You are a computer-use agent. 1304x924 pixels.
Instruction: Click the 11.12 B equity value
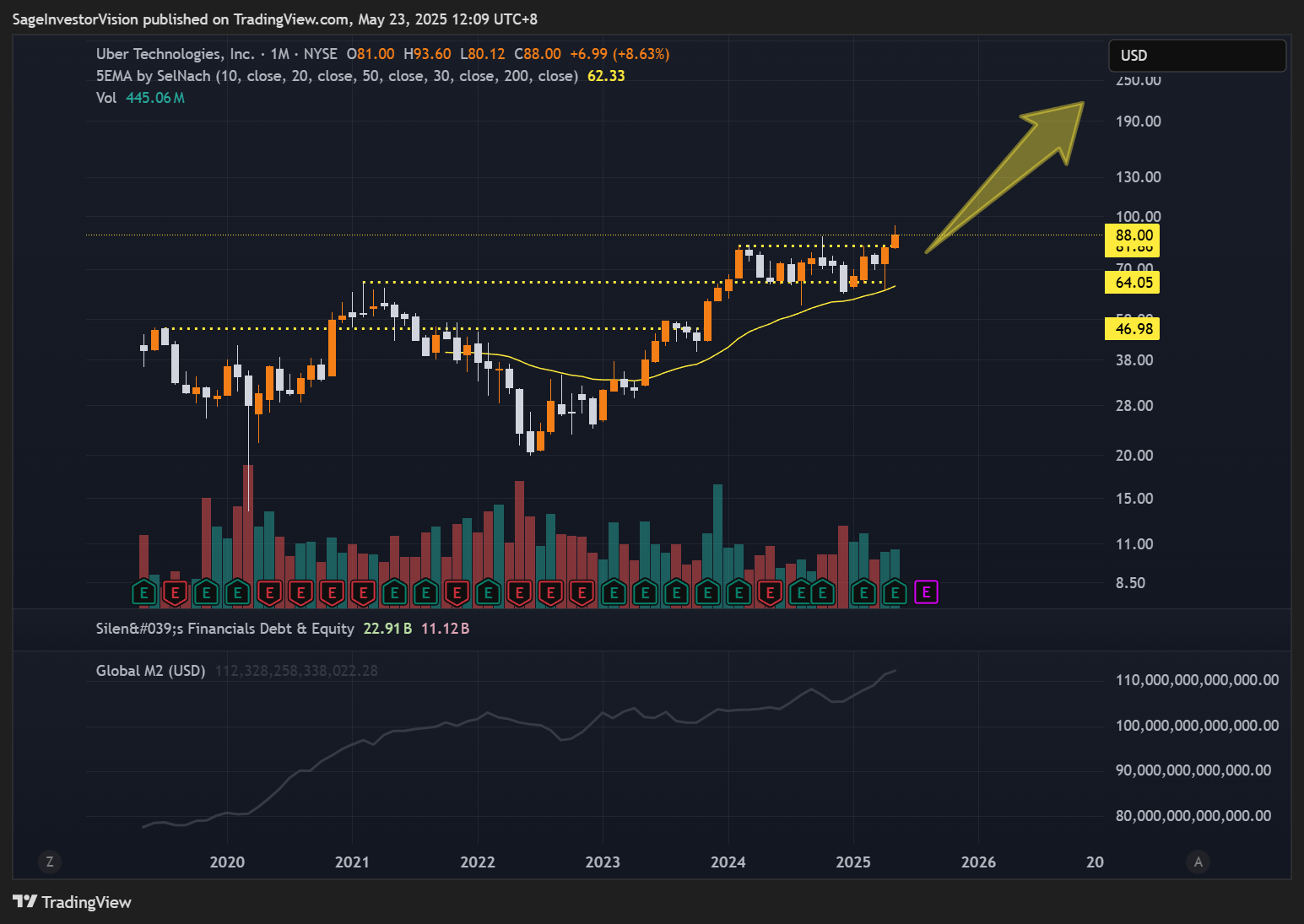445,629
